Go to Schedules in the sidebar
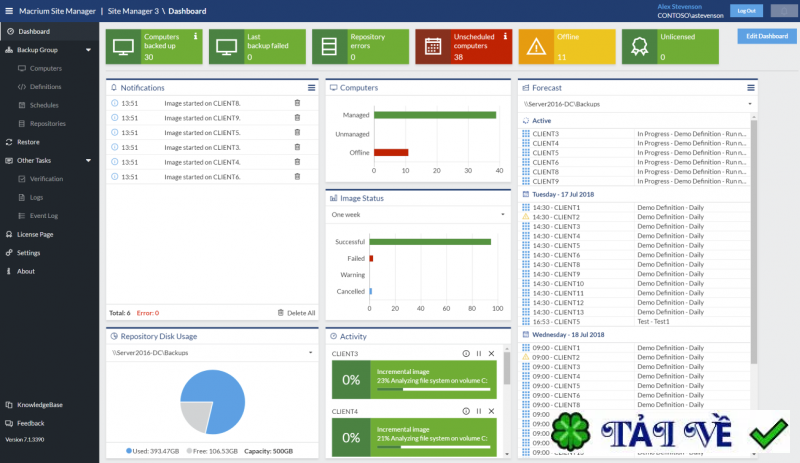800x463 pixels. 44,105
